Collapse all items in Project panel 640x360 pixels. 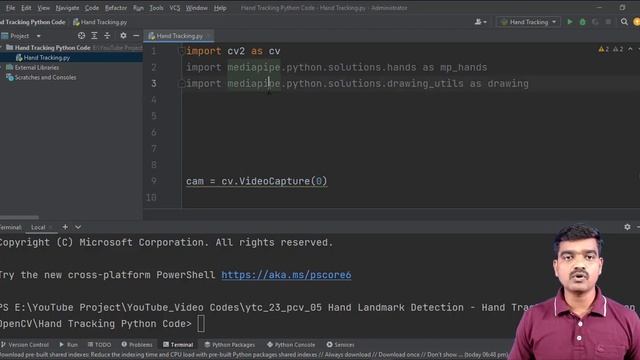[x=107, y=36]
